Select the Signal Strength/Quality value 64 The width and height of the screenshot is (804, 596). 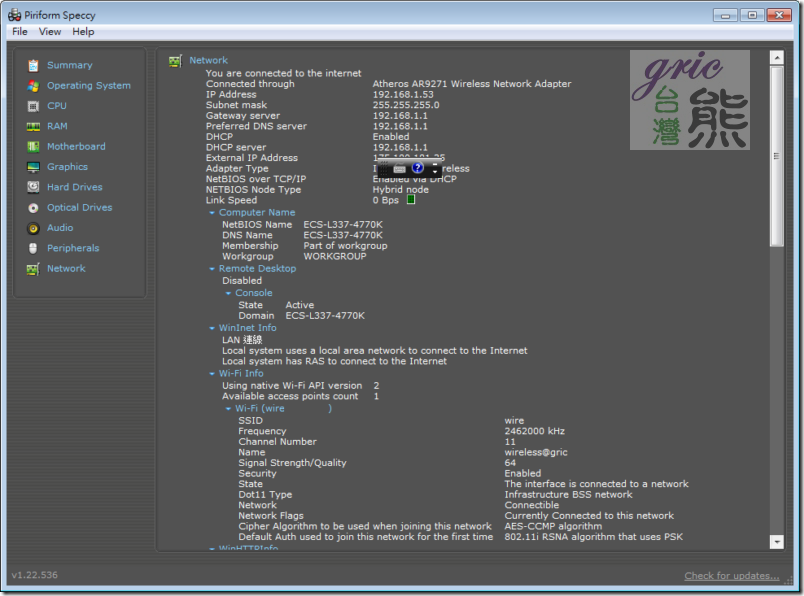[x=510, y=463]
